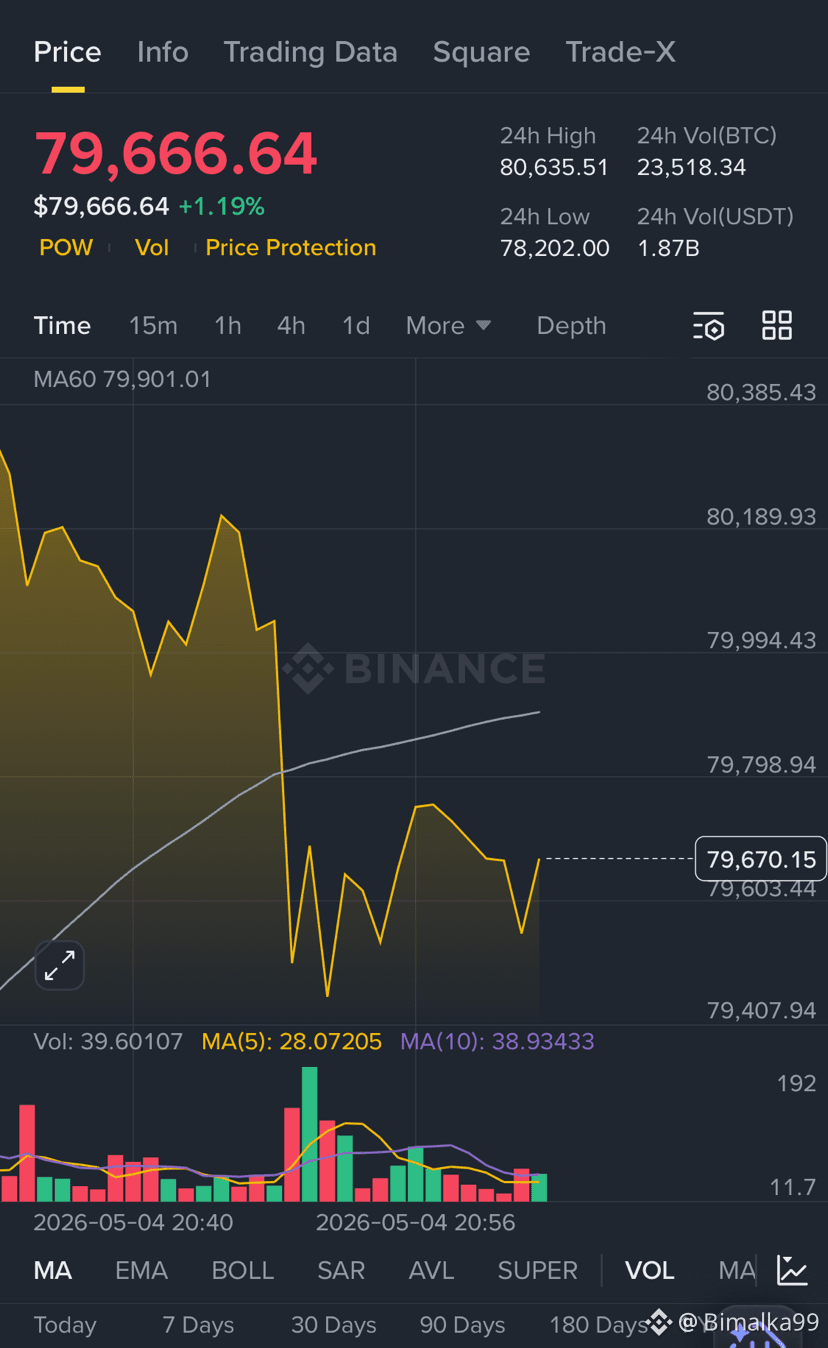Select the 7 Days performance range
The height and width of the screenshot is (1348, 828).
point(198,1326)
